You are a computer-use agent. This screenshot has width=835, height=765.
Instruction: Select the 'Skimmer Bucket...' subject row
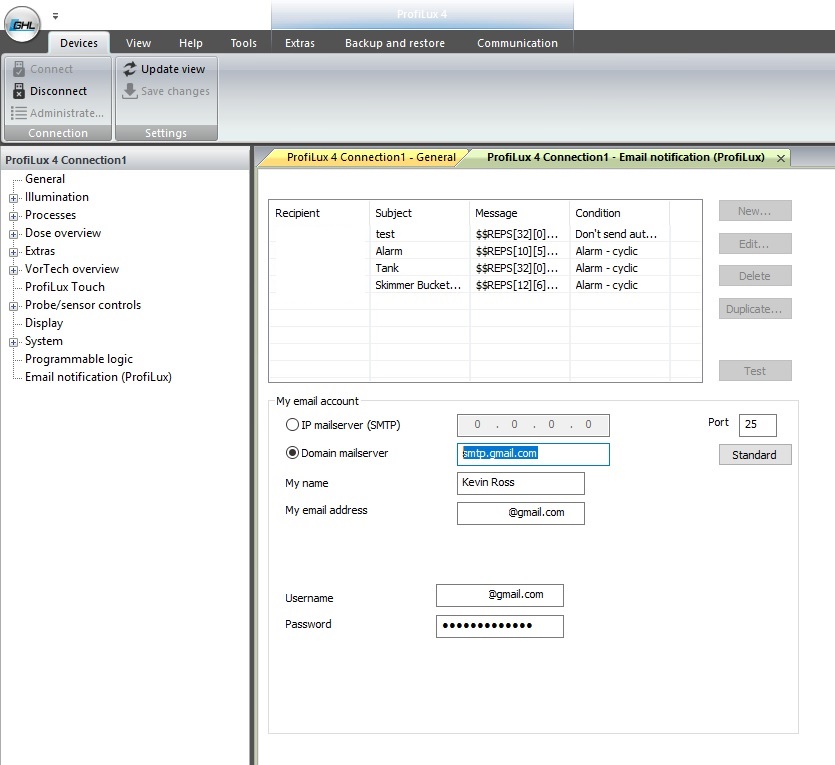[x=418, y=285]
